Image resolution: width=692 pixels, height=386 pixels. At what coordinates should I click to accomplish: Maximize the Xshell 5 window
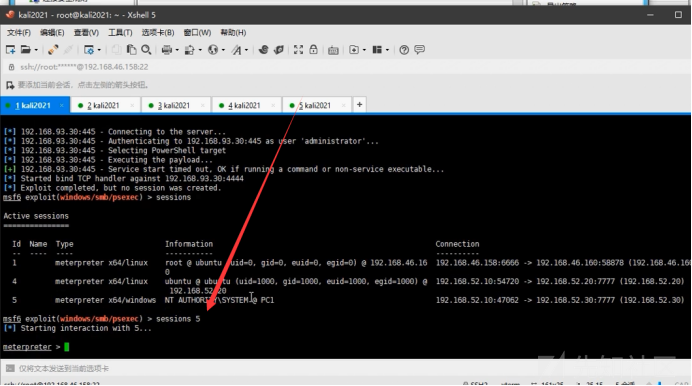coord(678,15)
